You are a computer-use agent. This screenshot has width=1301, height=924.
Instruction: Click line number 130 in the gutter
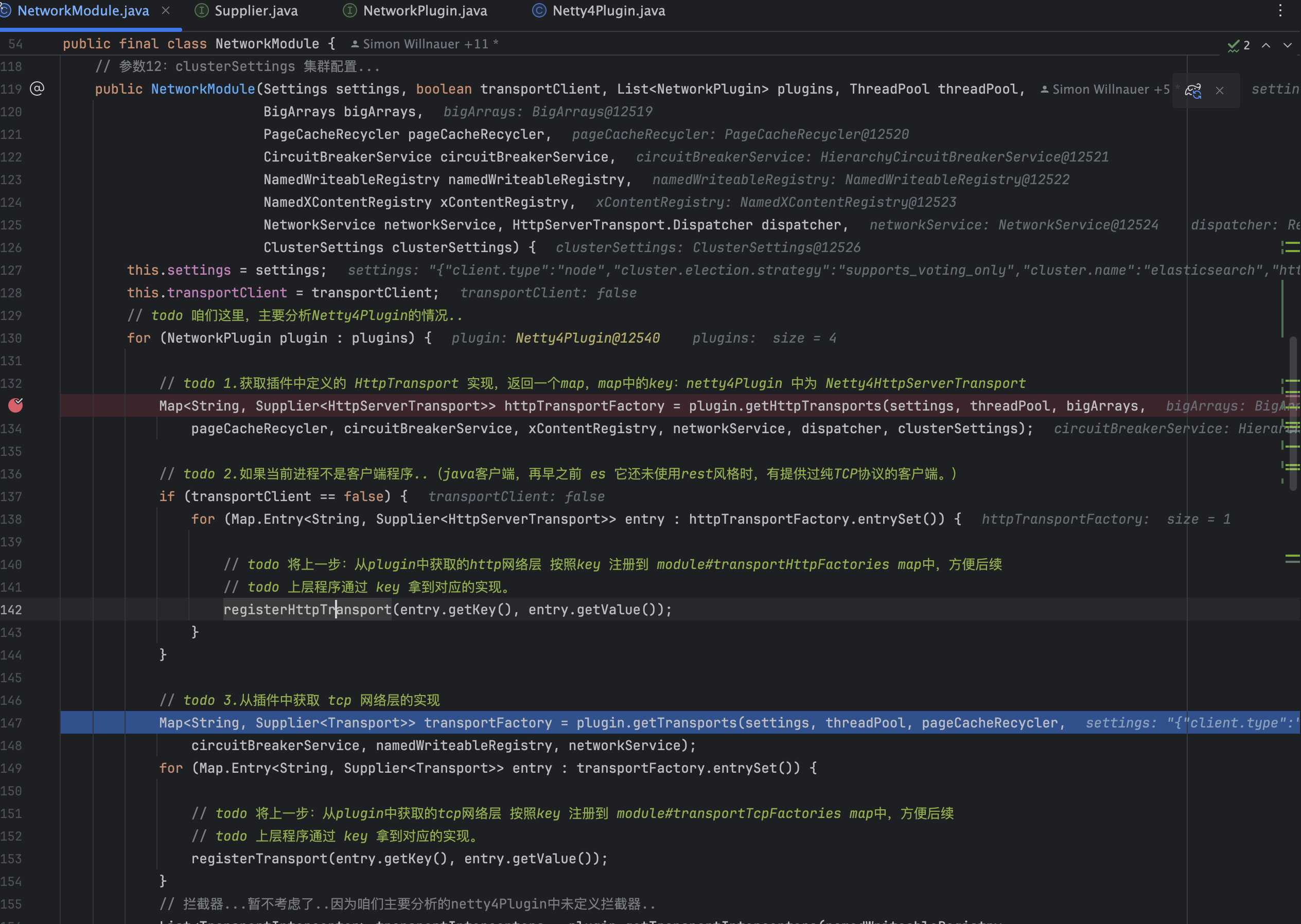(11, 338)
